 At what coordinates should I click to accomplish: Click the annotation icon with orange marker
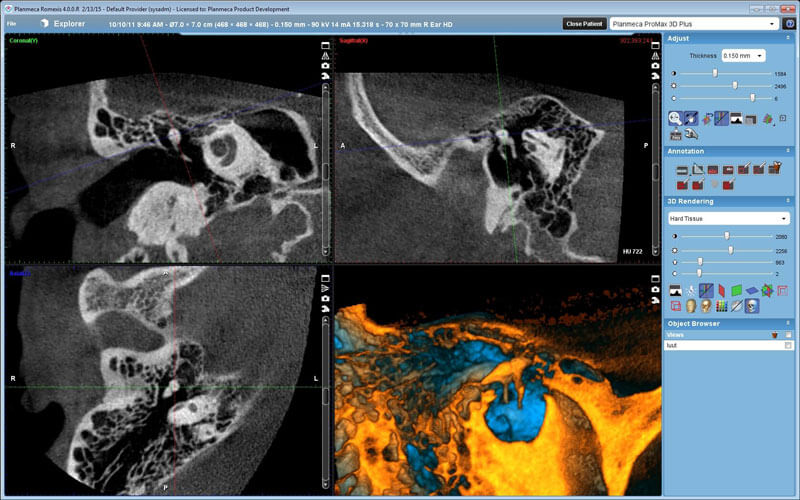pos(775,167)
